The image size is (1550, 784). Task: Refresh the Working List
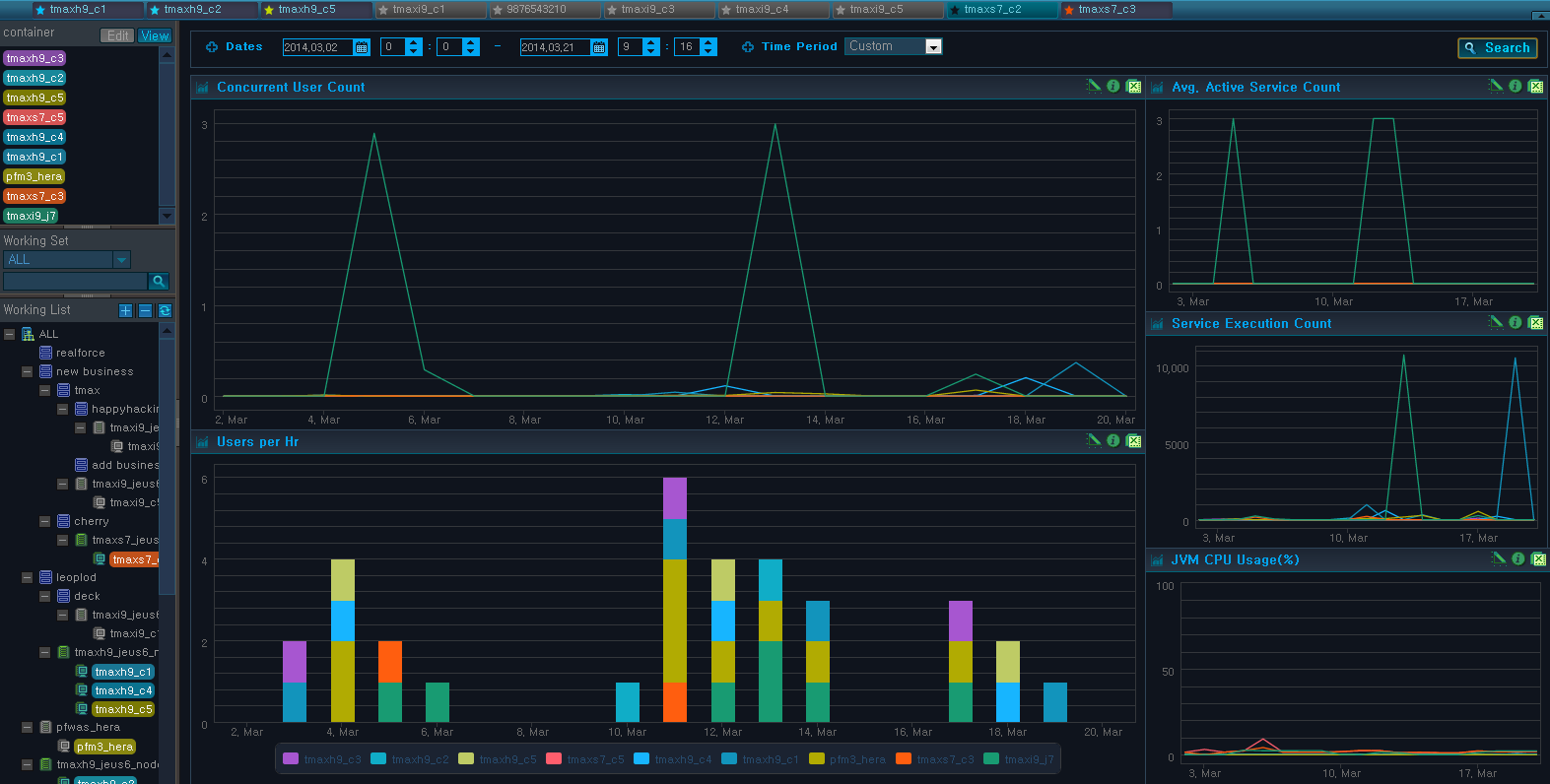click(165, 310)
